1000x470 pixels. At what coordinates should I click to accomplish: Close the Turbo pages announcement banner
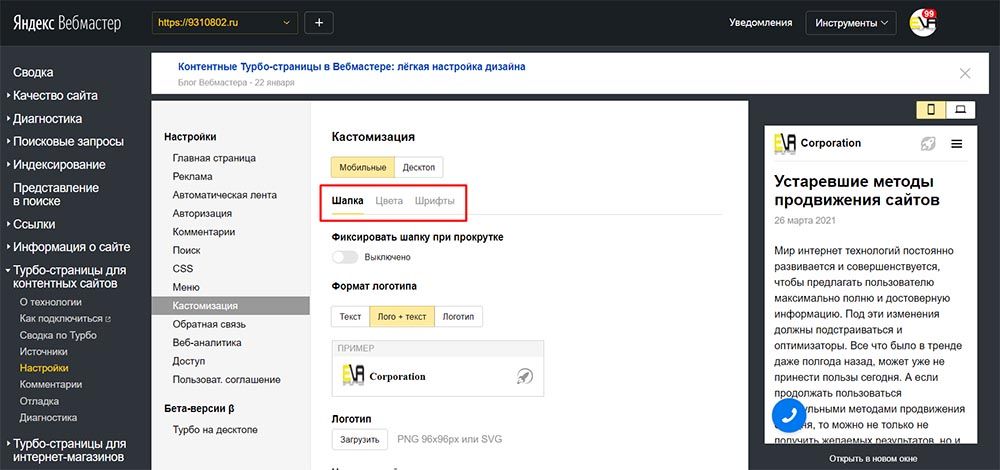(964, 73)
